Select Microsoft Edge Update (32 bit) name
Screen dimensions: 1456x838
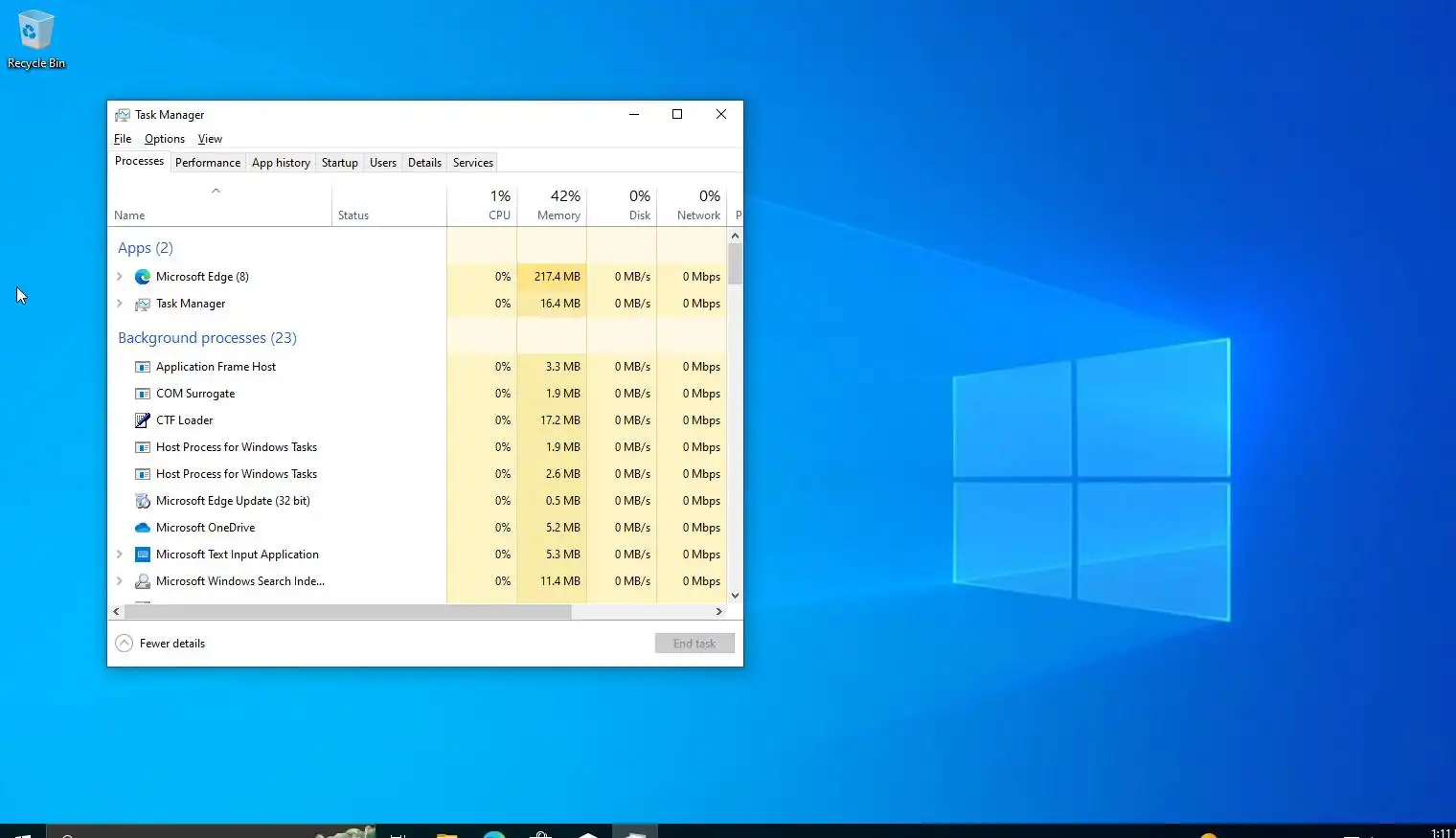pos(233,501)
